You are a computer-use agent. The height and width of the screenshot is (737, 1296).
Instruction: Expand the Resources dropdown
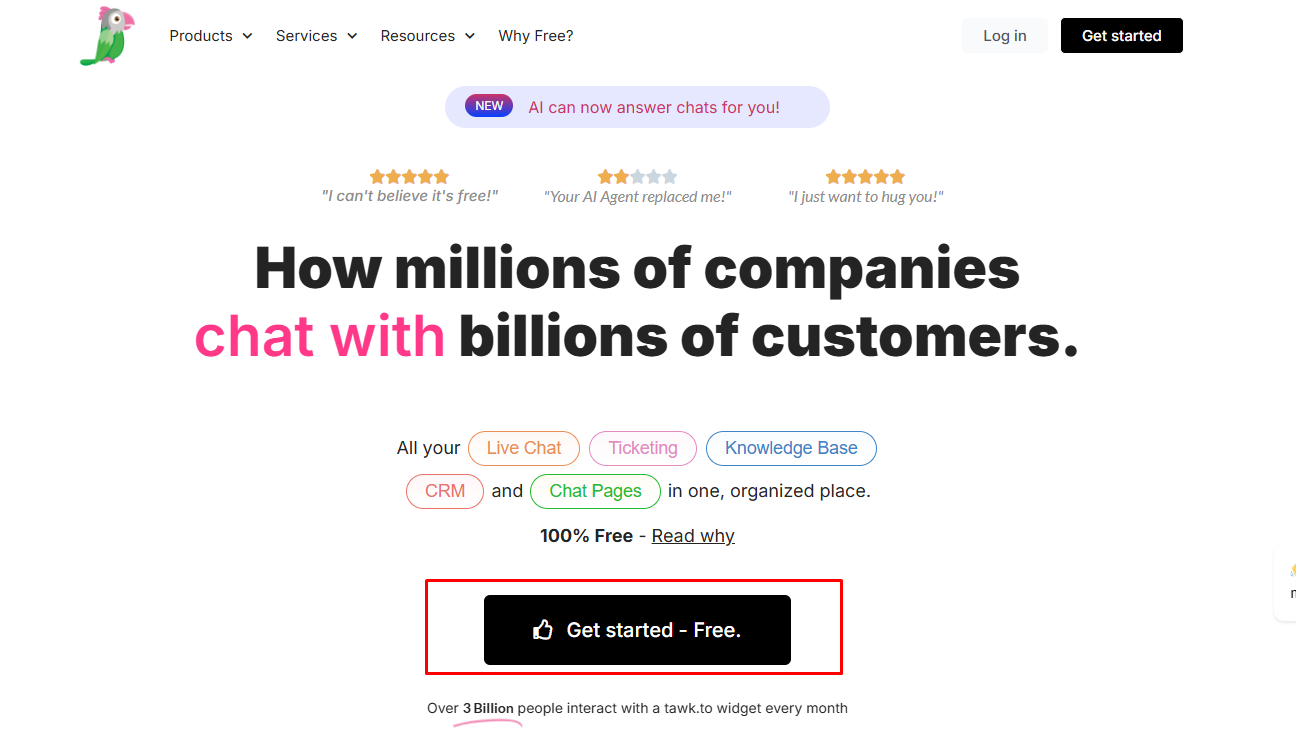427,35
